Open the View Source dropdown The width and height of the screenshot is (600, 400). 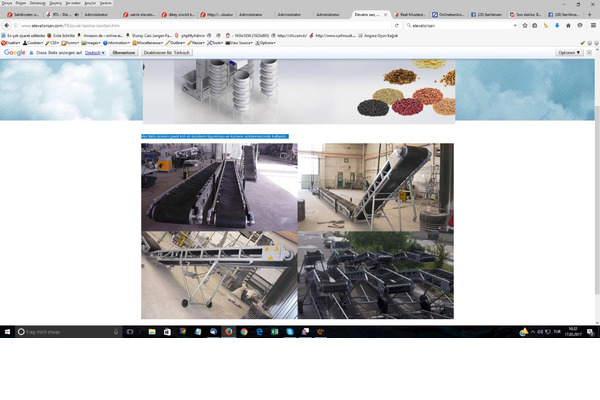click(x=239, y=43)
